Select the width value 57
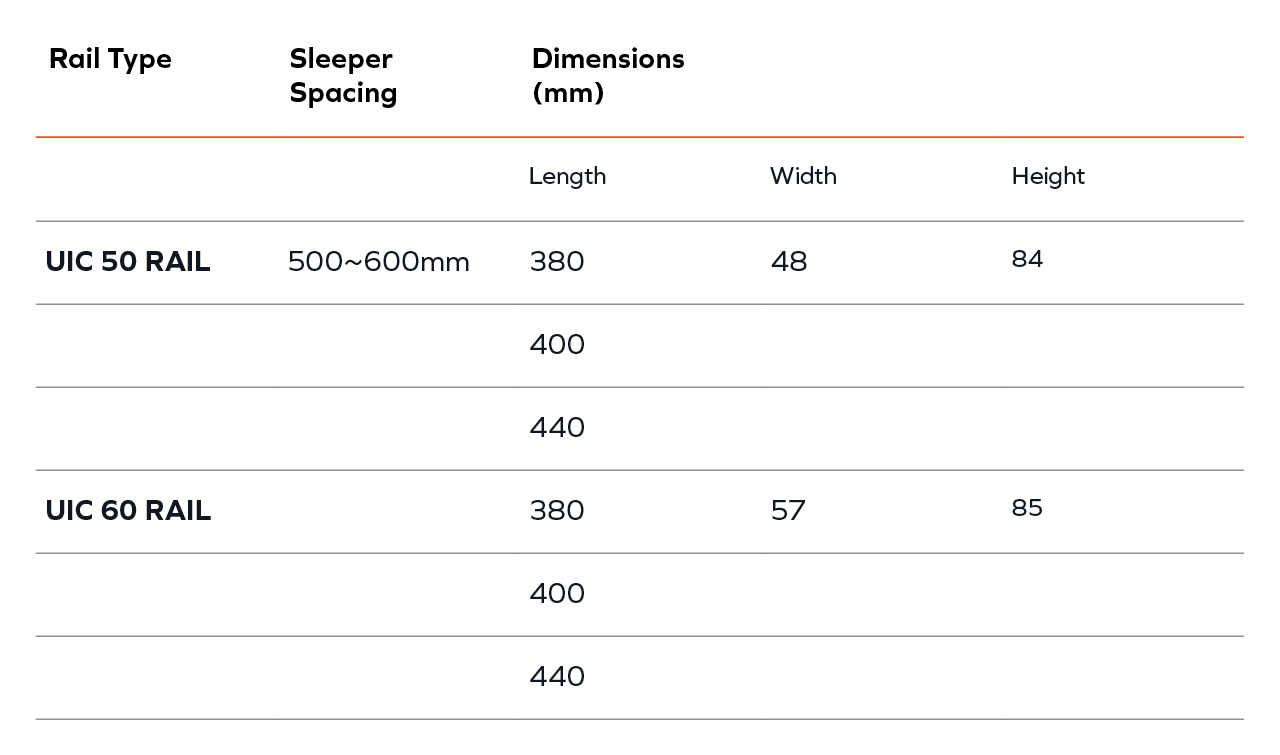This screenshot has width=1280, height=755. 788,511
